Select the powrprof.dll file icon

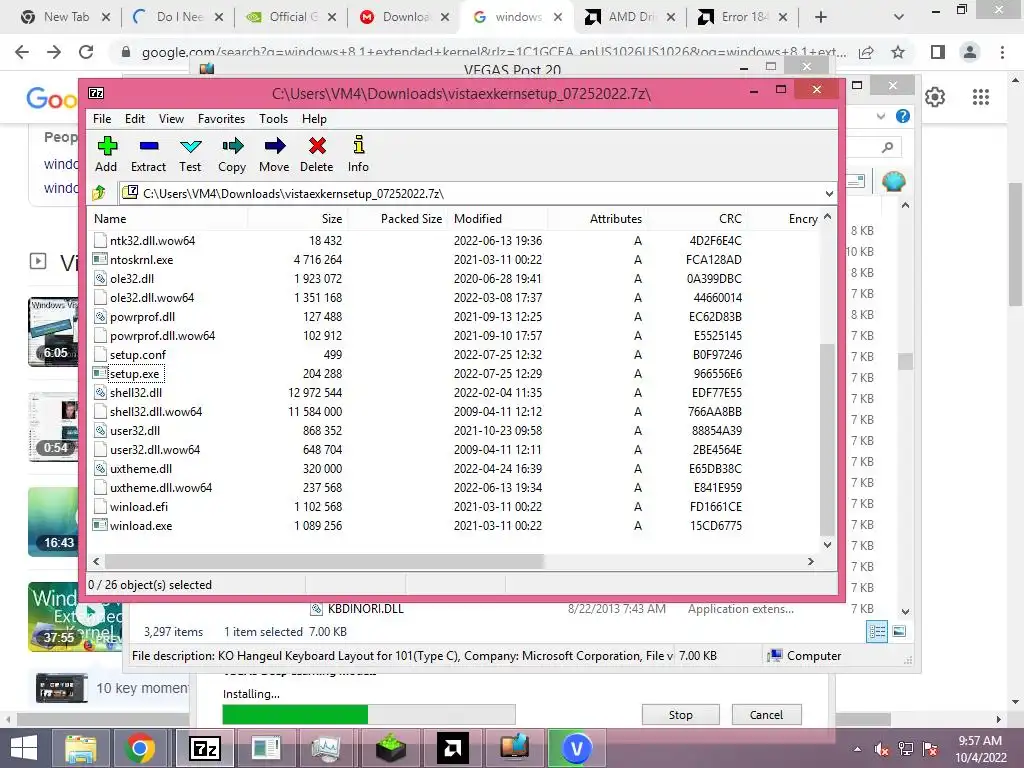[100, 317]
